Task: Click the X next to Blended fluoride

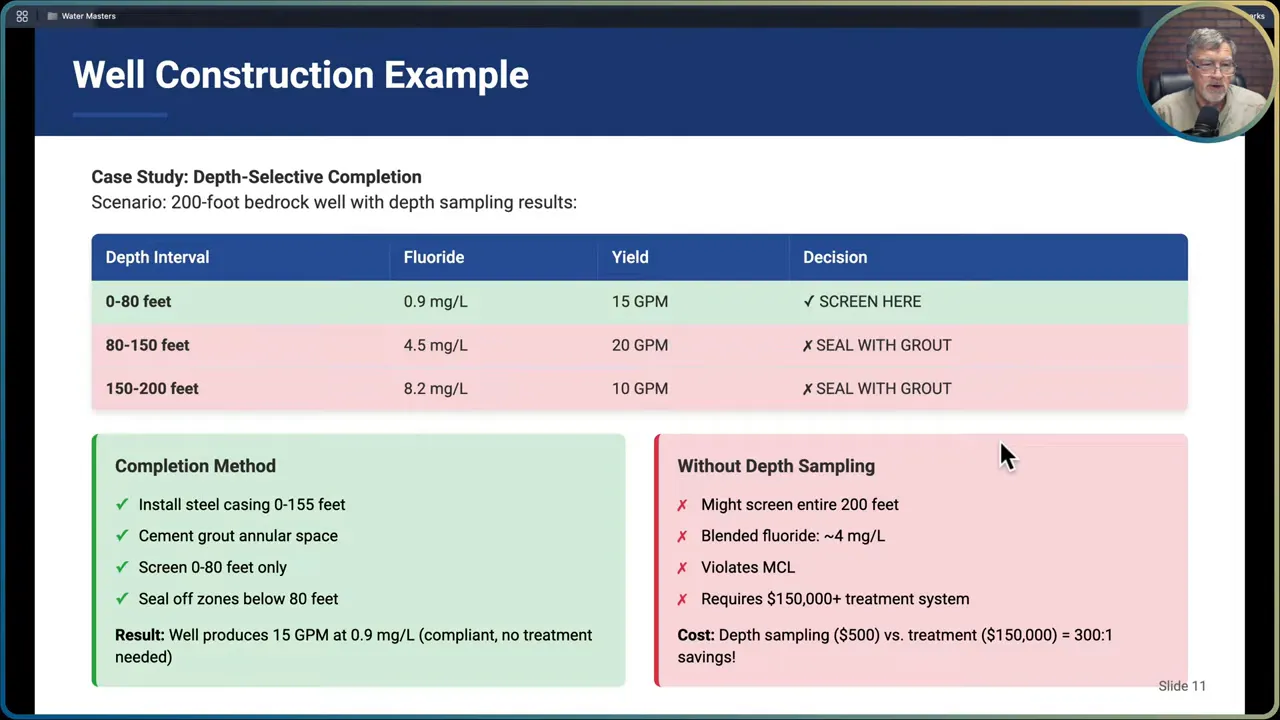Action: click(x=684, y=536)
